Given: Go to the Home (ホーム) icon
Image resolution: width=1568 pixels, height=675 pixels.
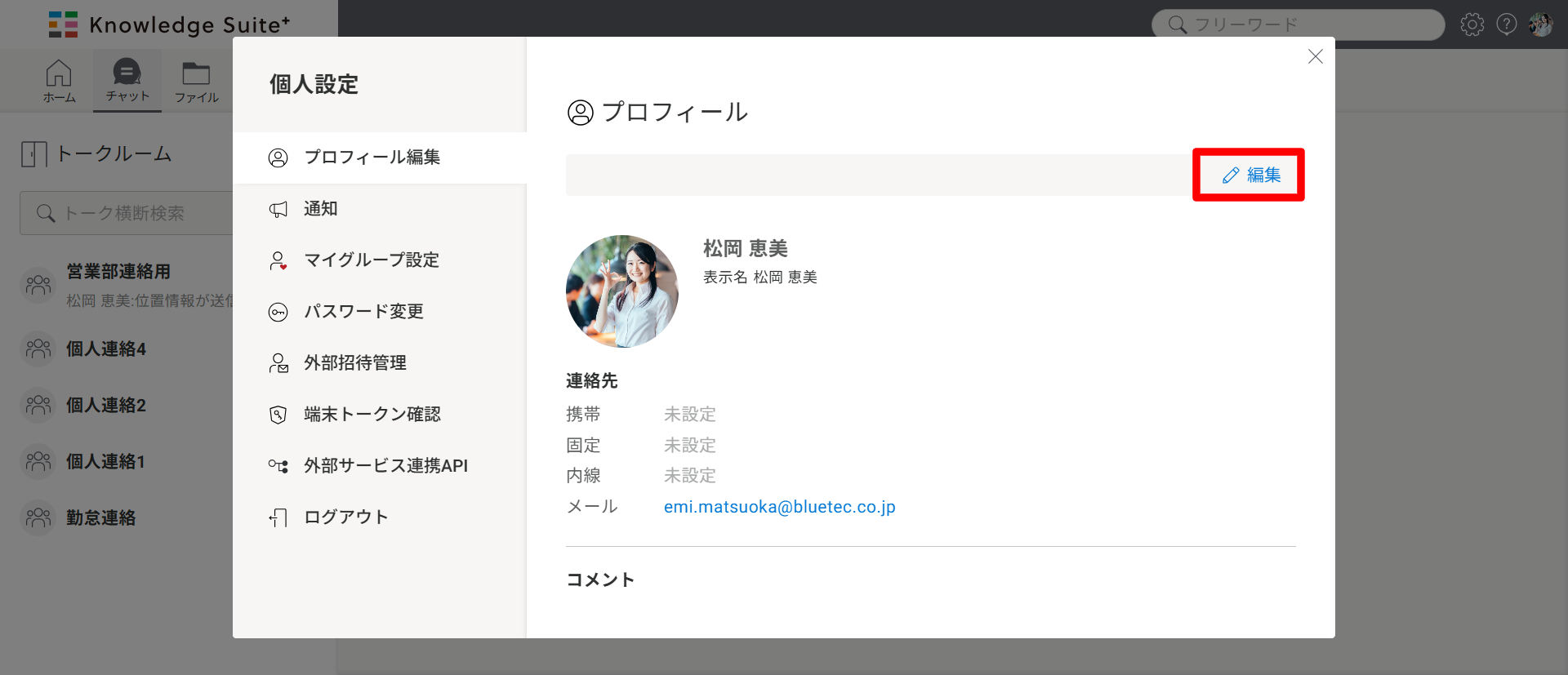Looking at the screenshot, I should [59, 80].
